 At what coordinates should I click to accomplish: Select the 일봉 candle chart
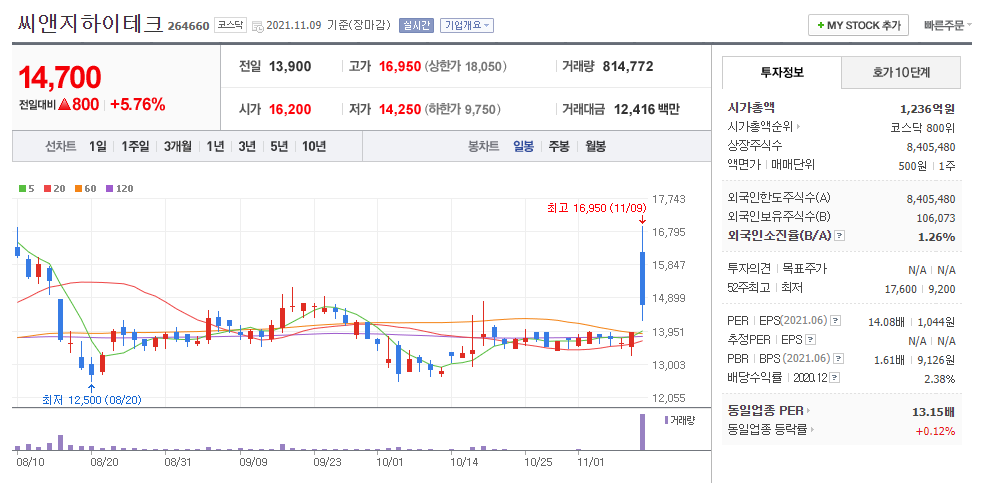click(523, 146)
